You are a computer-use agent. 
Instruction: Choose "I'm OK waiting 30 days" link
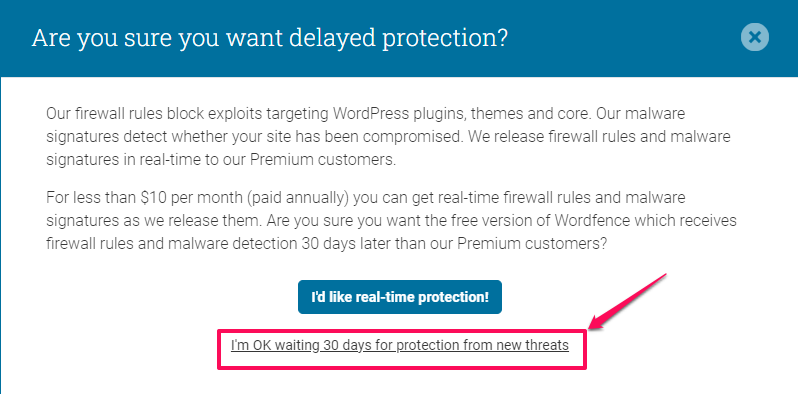[x=400, y=345]
